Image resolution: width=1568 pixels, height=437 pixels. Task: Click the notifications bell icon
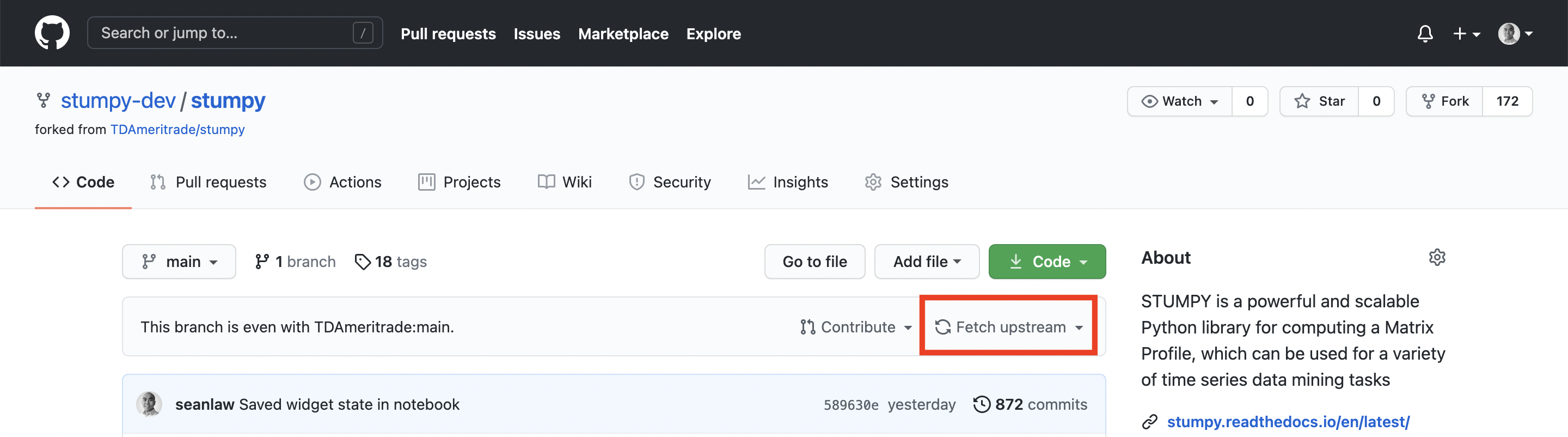[1425, 34]
